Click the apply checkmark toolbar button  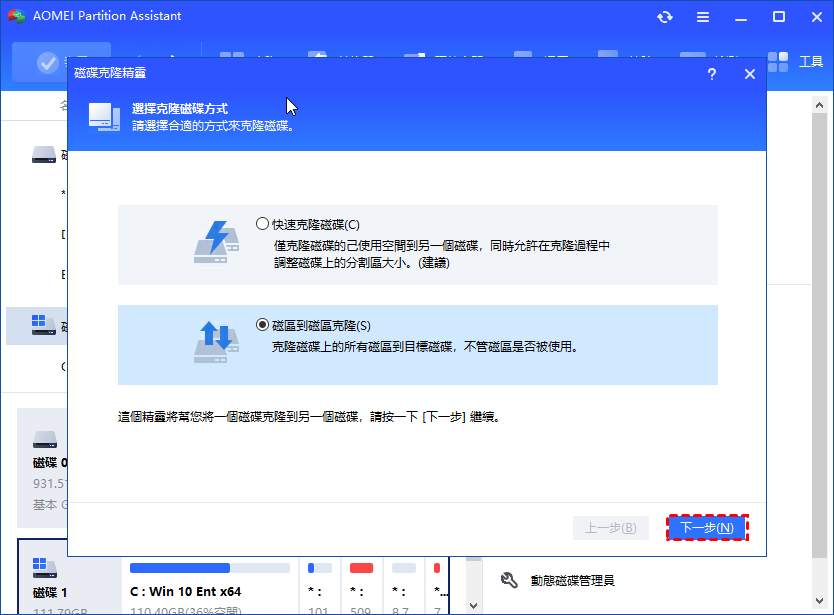[x=48, y=63]
